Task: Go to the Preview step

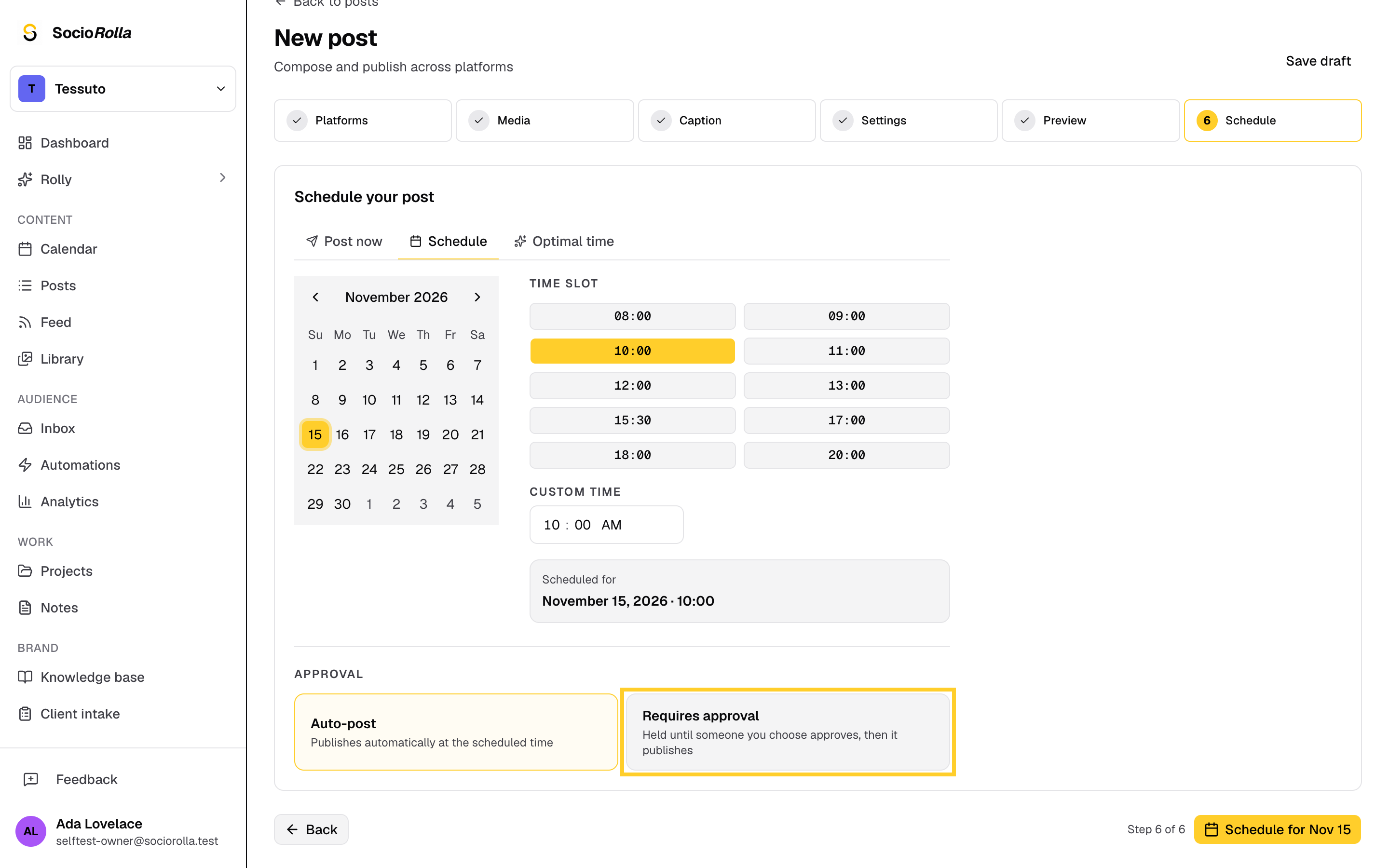Action: coord(1090,121)
